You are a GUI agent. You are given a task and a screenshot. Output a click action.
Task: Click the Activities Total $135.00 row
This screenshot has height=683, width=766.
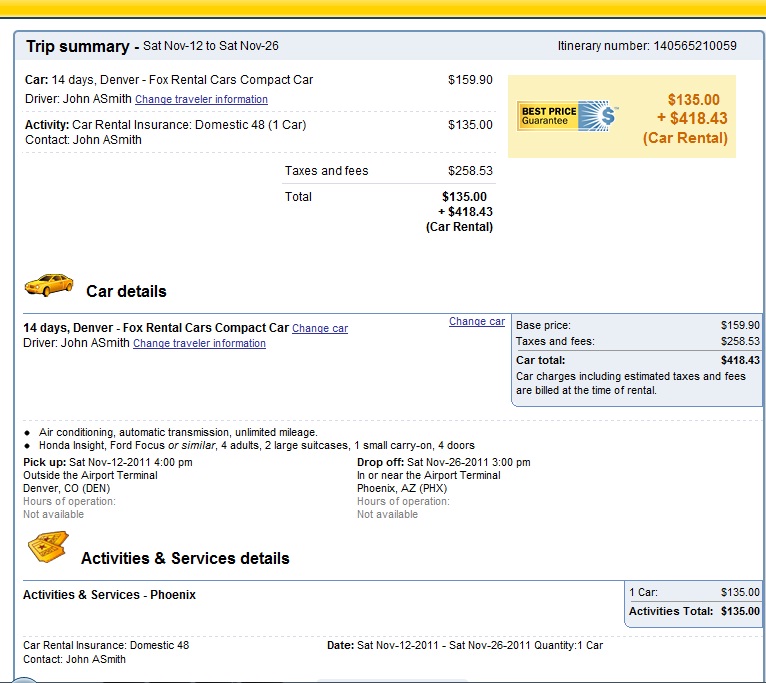[x=694, y=612]
